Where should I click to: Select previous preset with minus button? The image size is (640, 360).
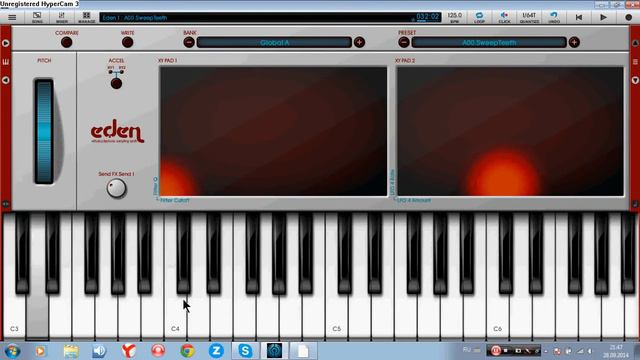[x=404, y=42]
